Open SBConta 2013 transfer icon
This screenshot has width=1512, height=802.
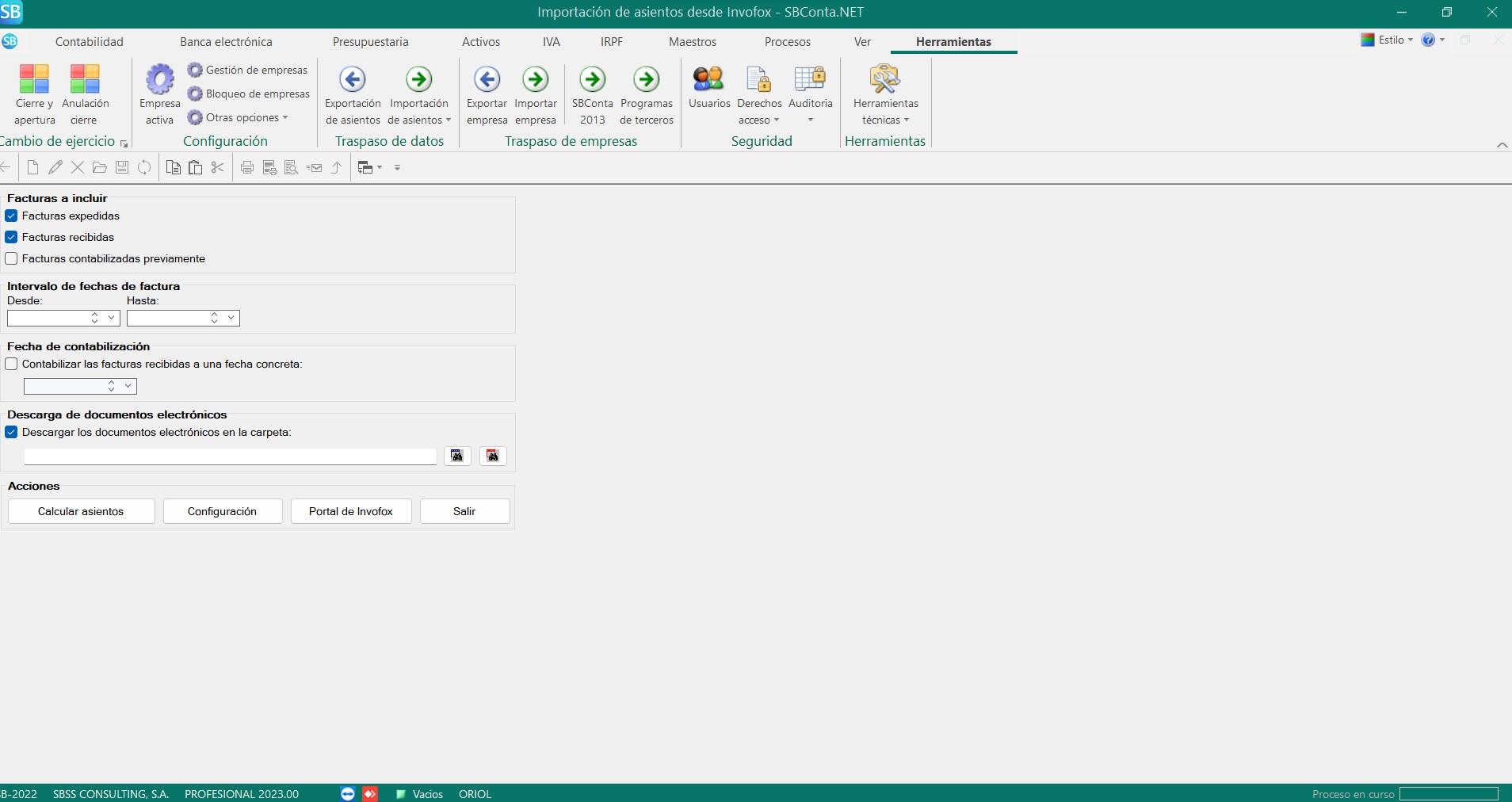coord(593,79)
